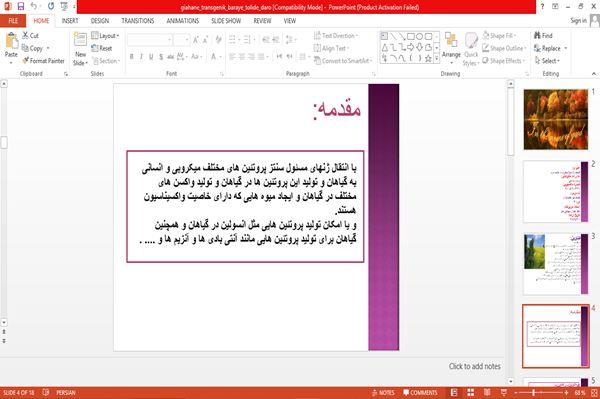The image size is (600, 399).
Task: Collapse the ribbon arrow
Action: pos(593,73)
